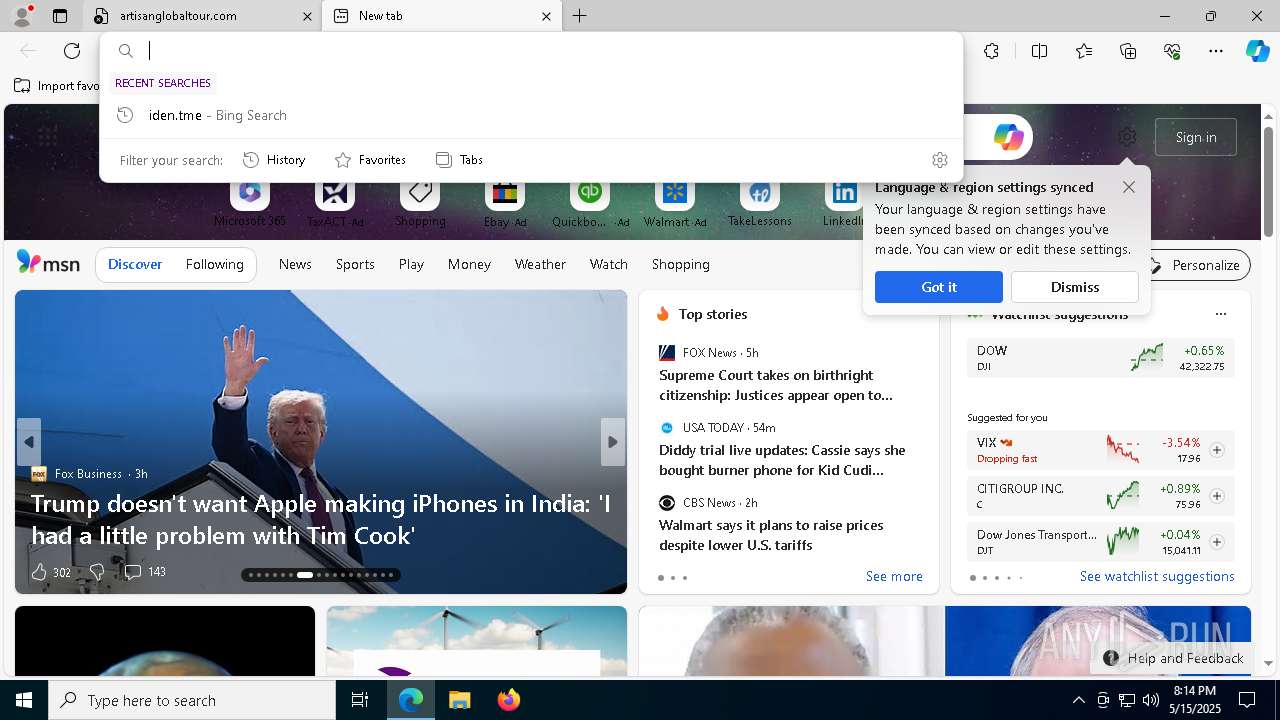The height and width of the screenshot is (720, 1280).
Task: Launch Firefox from the taskbar
Action: point(508,700)
